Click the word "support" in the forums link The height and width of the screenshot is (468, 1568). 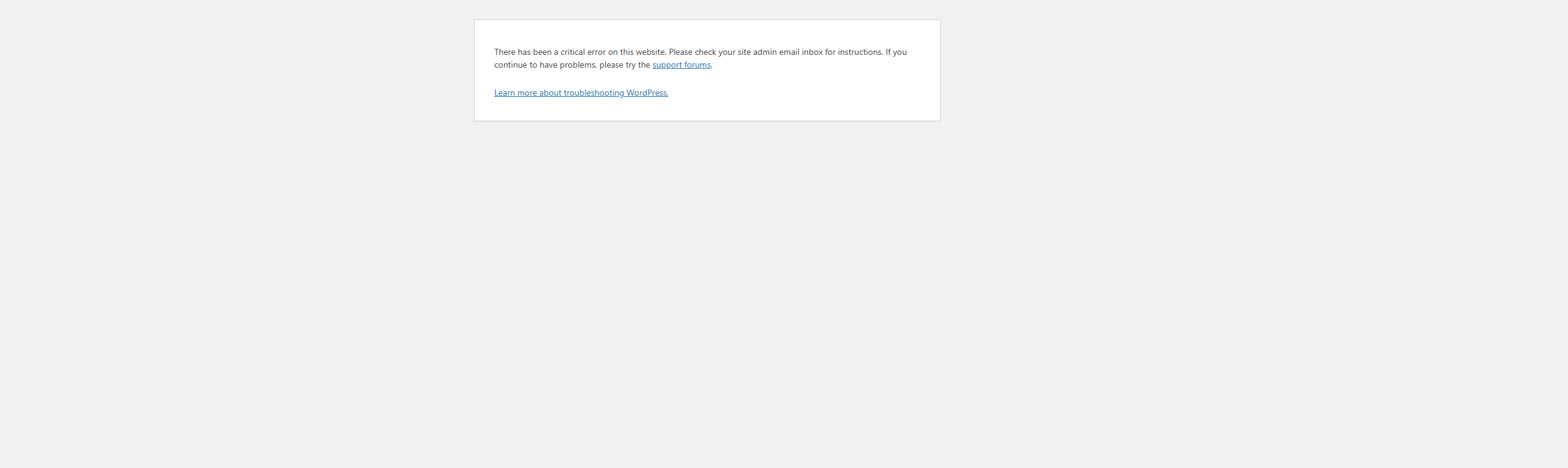coord(667,65)
